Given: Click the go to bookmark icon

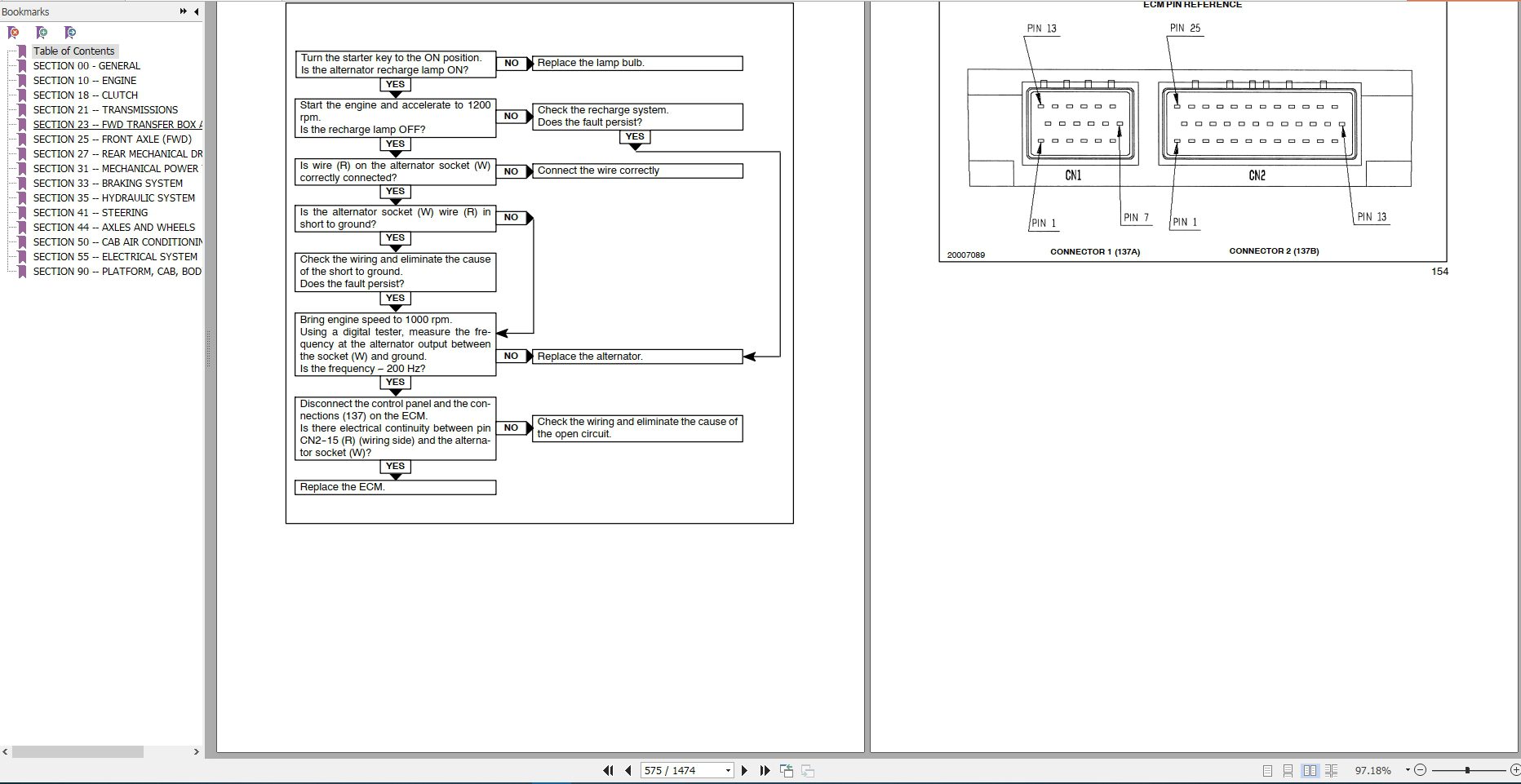Looking at the screenshot, I should 70,33.
